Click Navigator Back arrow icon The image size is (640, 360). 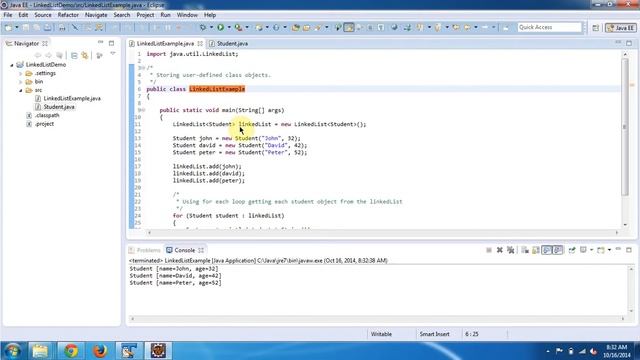tap(38, 55)
